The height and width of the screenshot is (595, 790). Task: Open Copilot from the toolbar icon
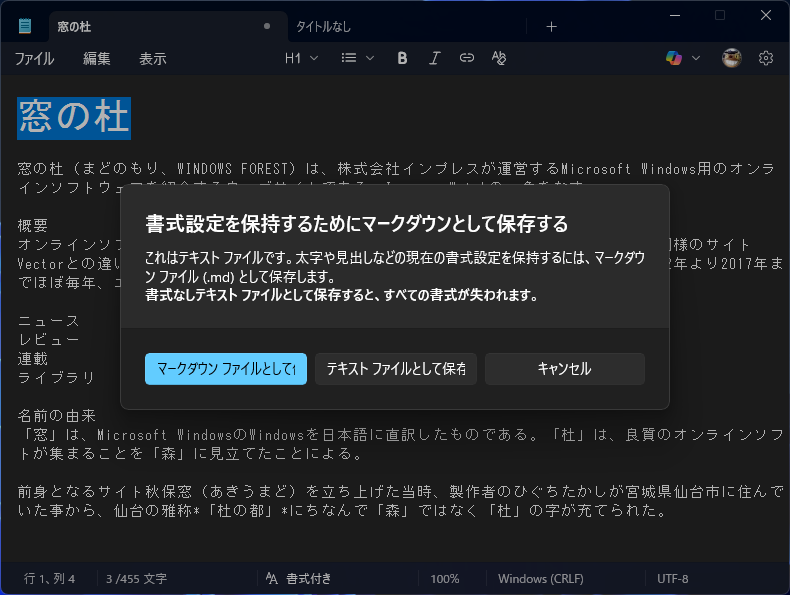pyautogui.click(x=674, y=58)
